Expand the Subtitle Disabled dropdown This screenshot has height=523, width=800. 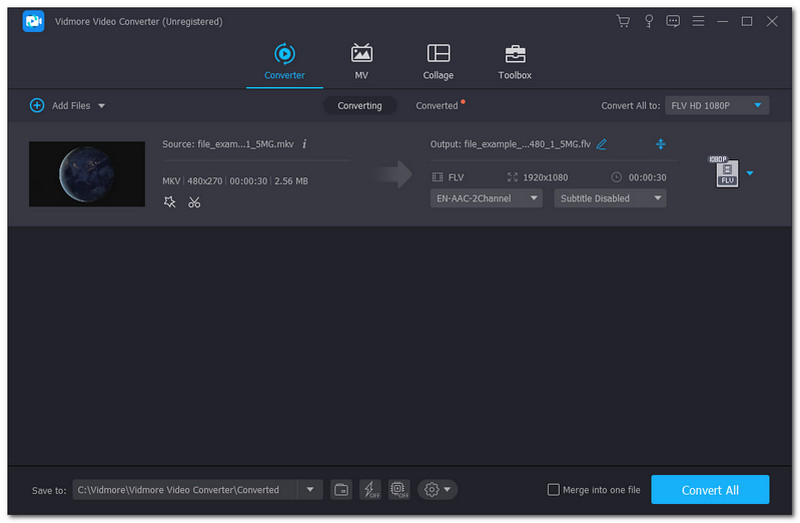click(x=610, y=198)
